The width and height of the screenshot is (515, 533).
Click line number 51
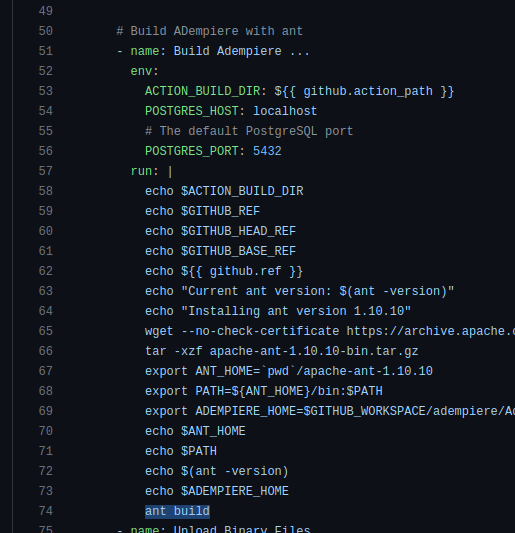pos(46,51)
